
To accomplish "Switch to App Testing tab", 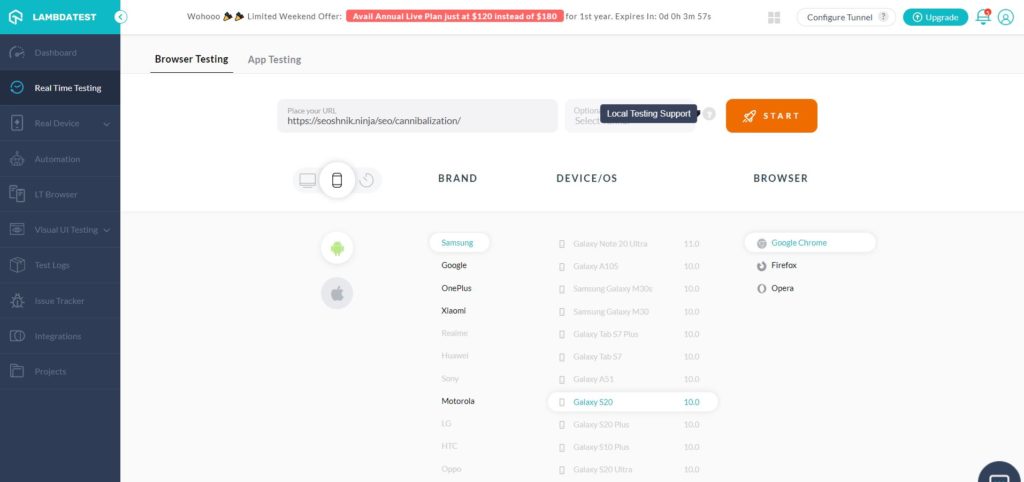I will click(x=274, y=59).
